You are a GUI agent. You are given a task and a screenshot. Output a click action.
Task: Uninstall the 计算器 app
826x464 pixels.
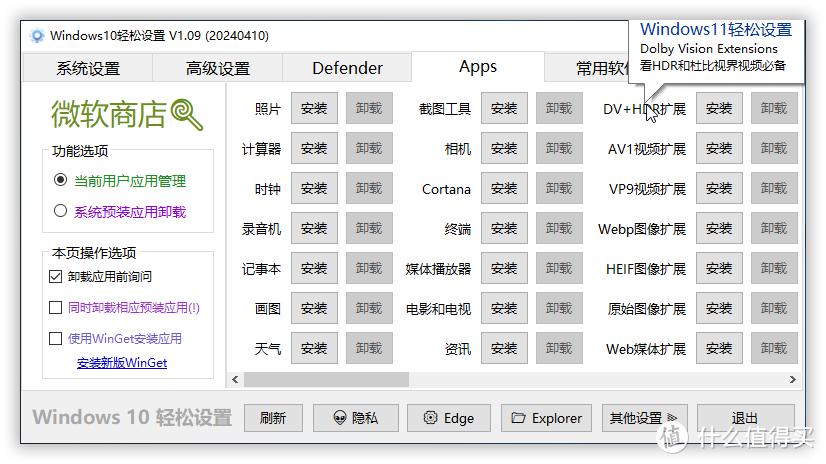[x=369, y=148]
